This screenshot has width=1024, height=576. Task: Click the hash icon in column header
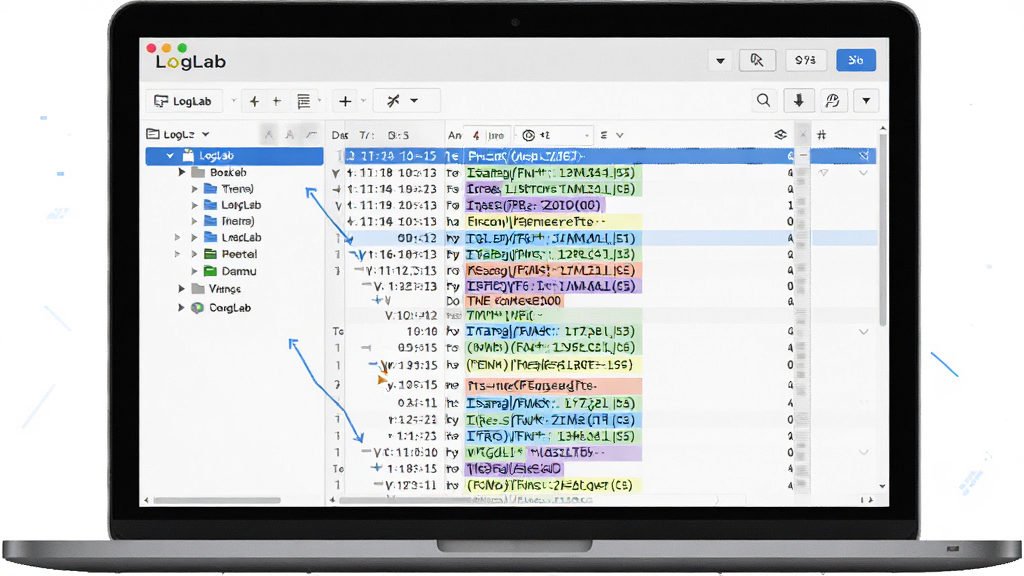822,135
